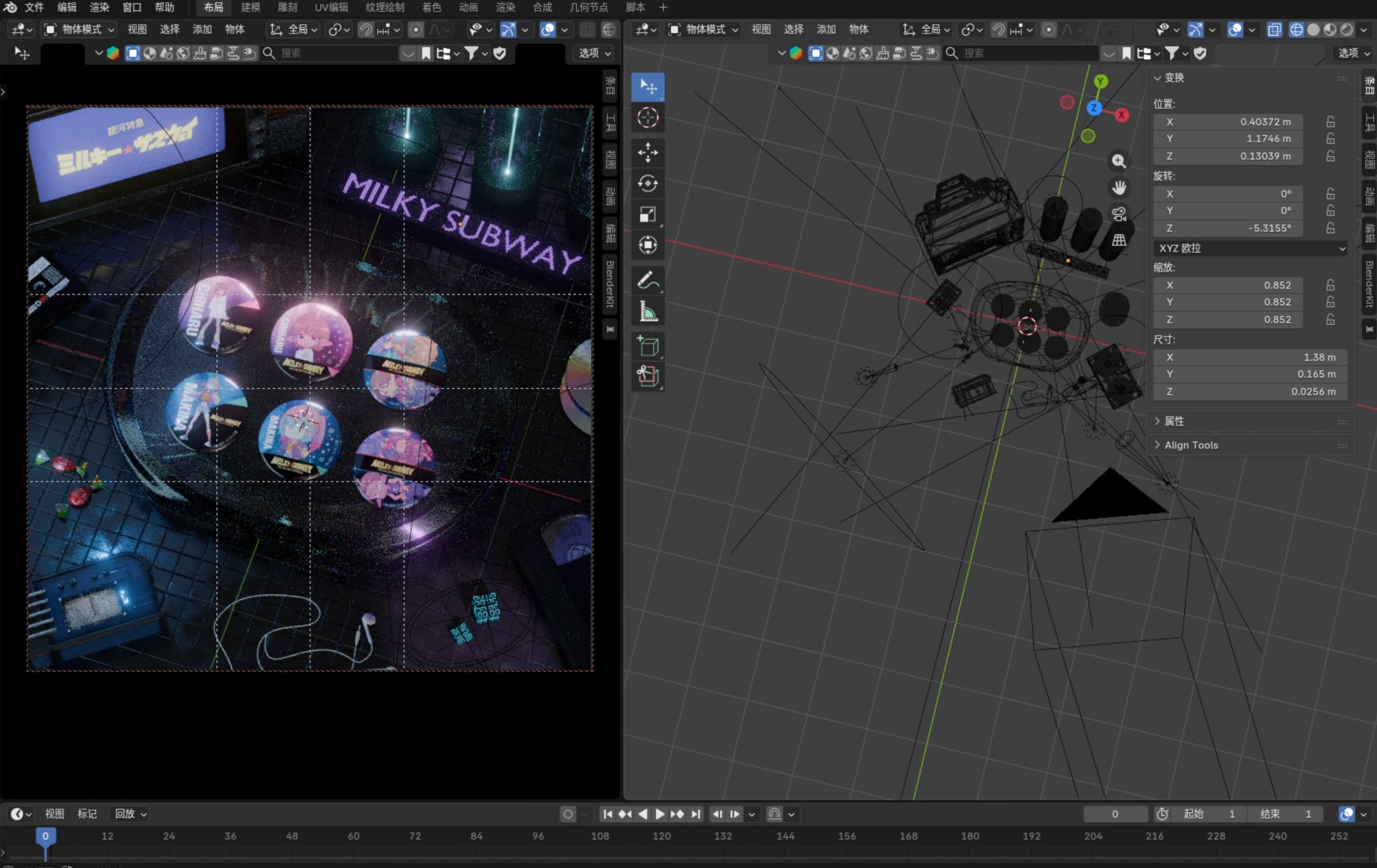Switch to the 建模 workspace tab
Viewport: 1377px width, 868px height.
250,7
